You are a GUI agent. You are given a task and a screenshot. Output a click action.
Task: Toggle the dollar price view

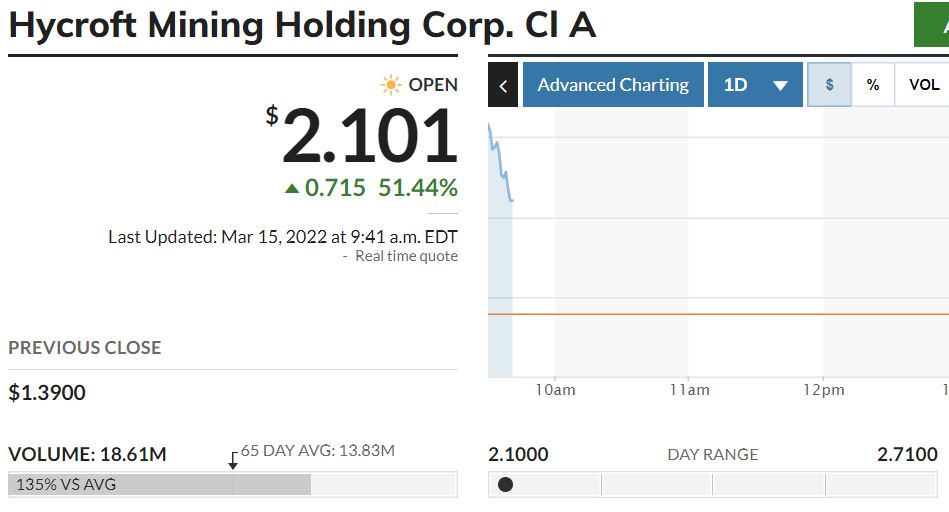[x=829, y=85]
